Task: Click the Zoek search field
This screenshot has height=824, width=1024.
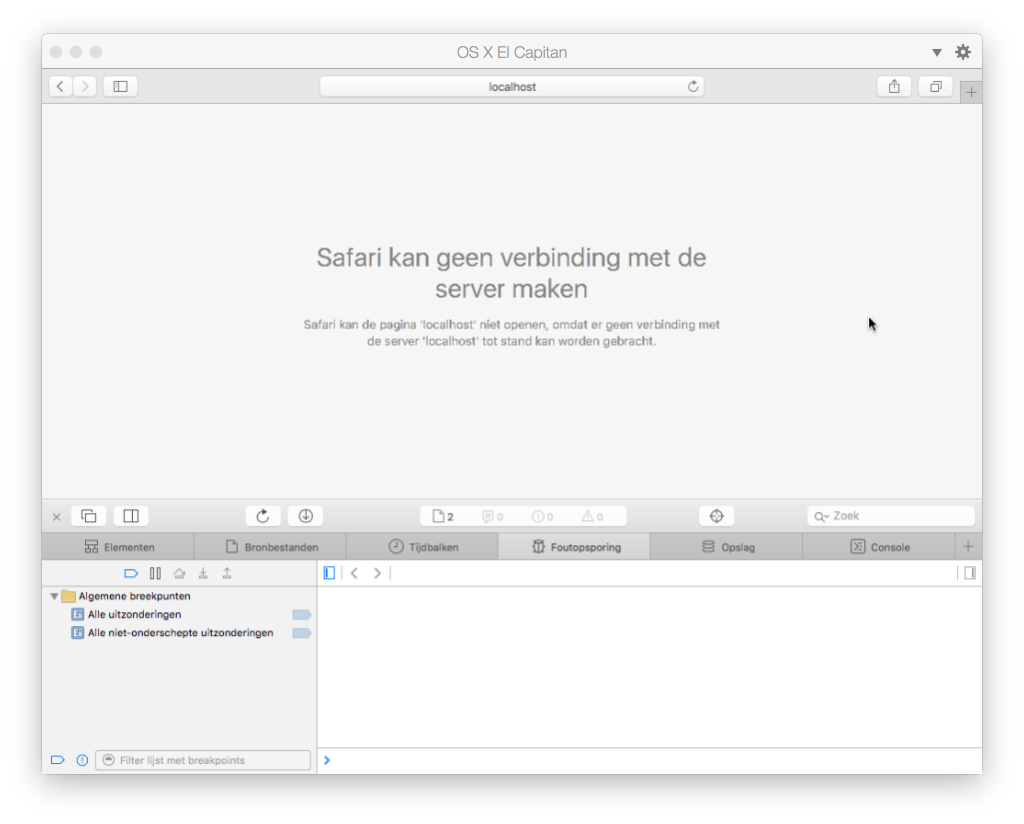Action: coord(891,516)
